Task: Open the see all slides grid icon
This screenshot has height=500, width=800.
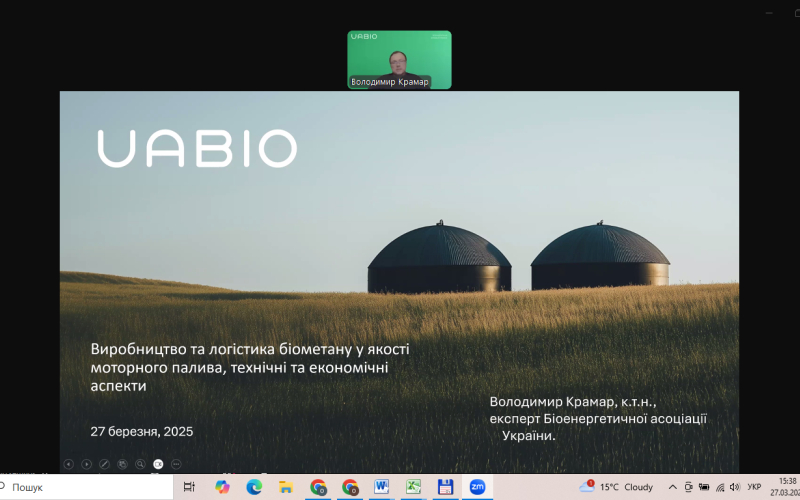Action: coord(122,464)
